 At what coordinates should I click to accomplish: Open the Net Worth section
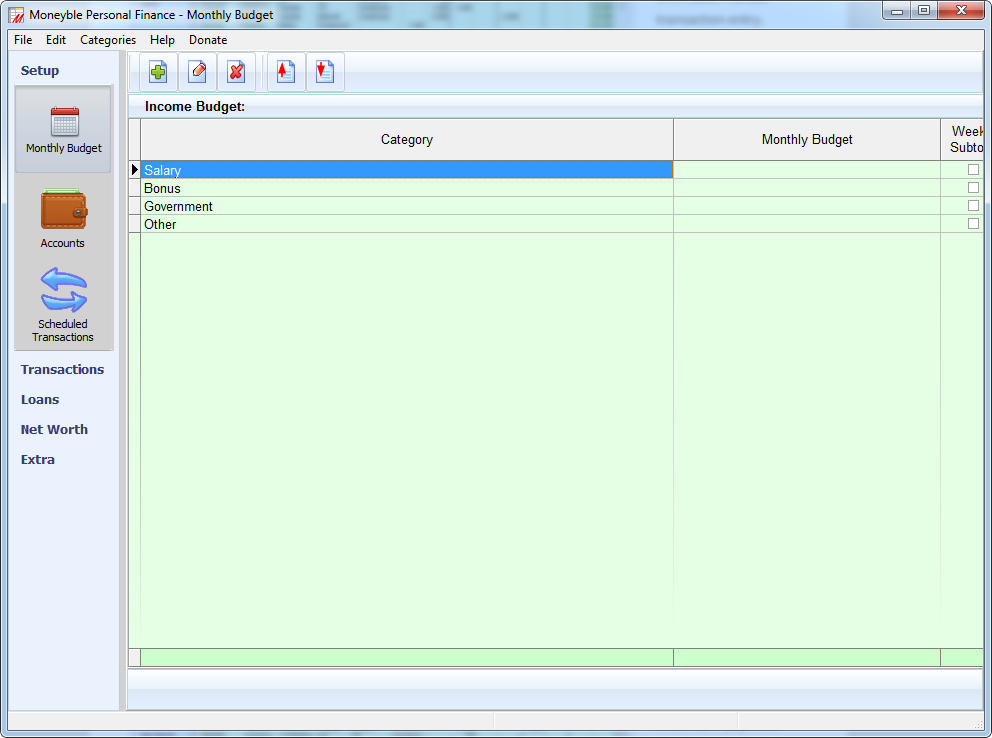coord(54,429)
